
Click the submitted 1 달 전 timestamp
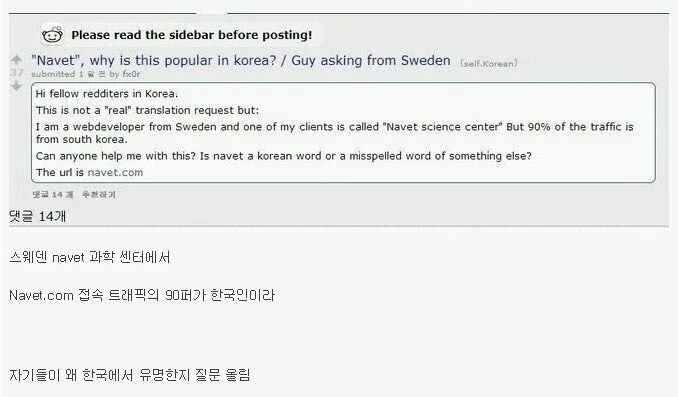(x=68, y=74)
